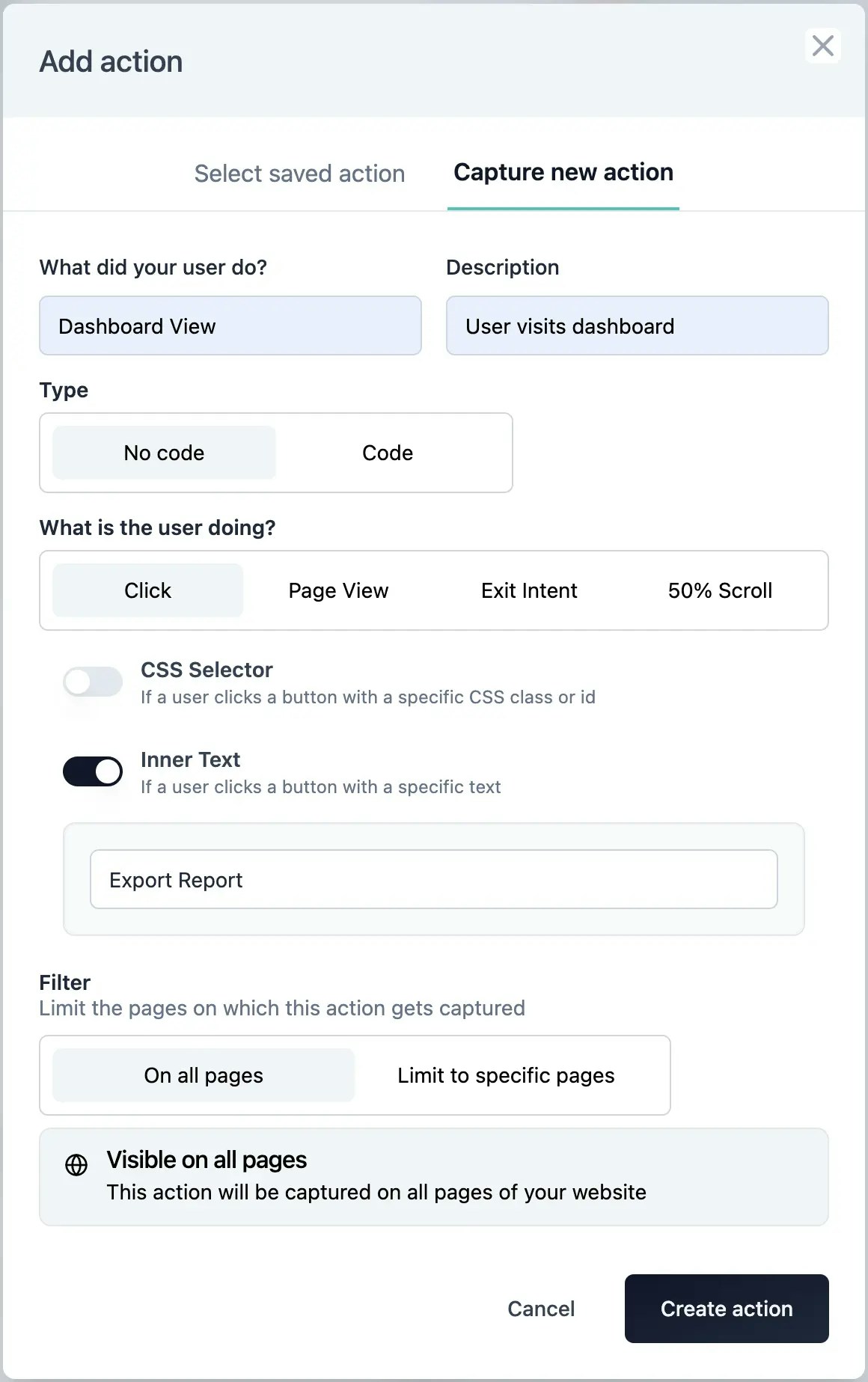The image size is (868, 1382).
Task: Choose Exit Intent as the user action
Action: (529, 590)
